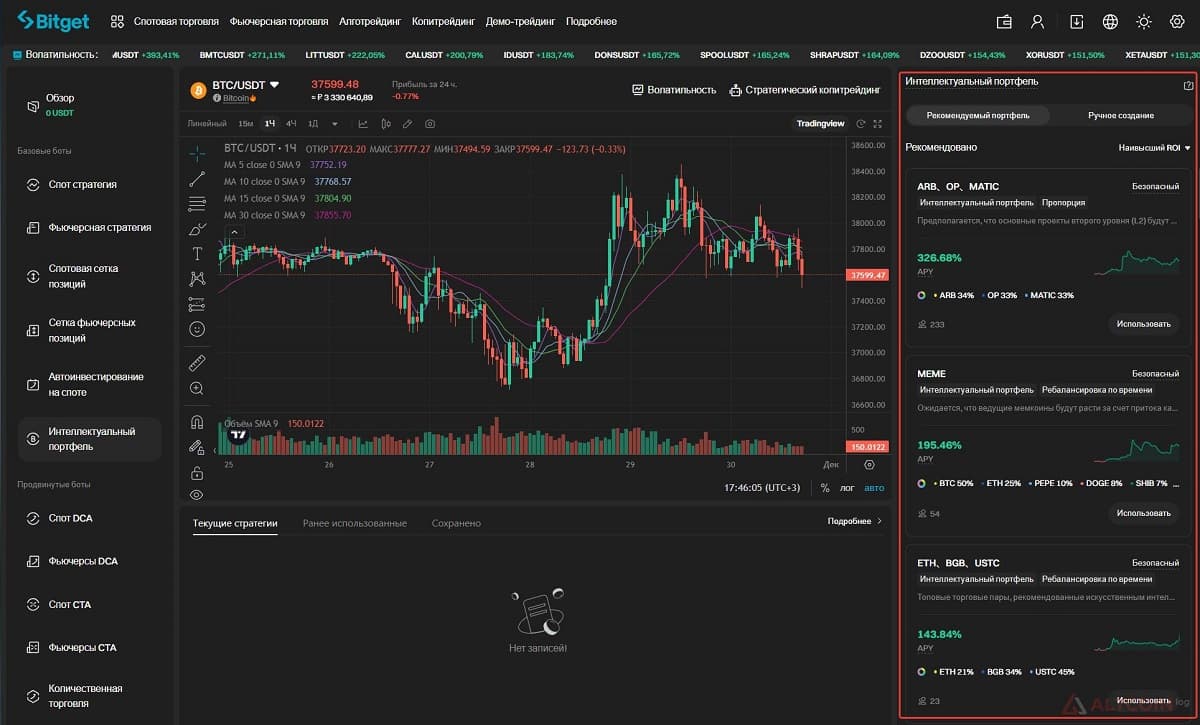The height and width of the screenshot is (725, 1200).
Task: Open 'Стратегический копитрейдинг' link
Action: pyautogui.click(x=806, y=90)
